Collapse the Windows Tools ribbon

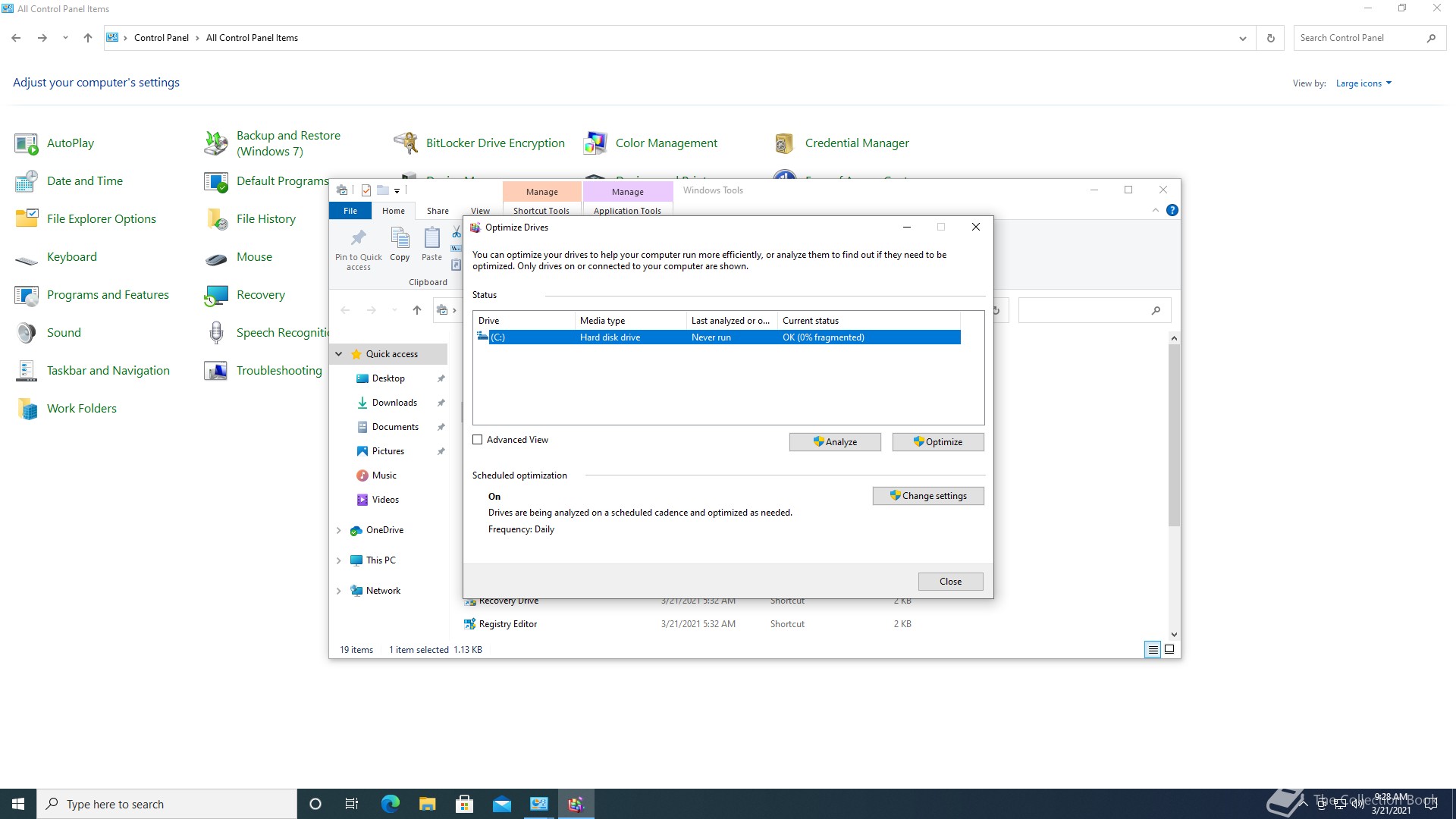[1156, 210]
